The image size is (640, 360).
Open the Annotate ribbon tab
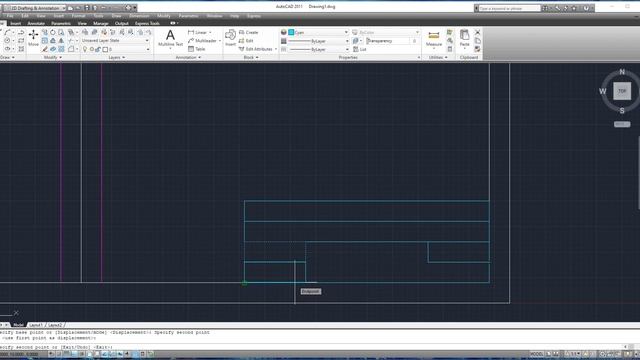(x=36, y=23)
